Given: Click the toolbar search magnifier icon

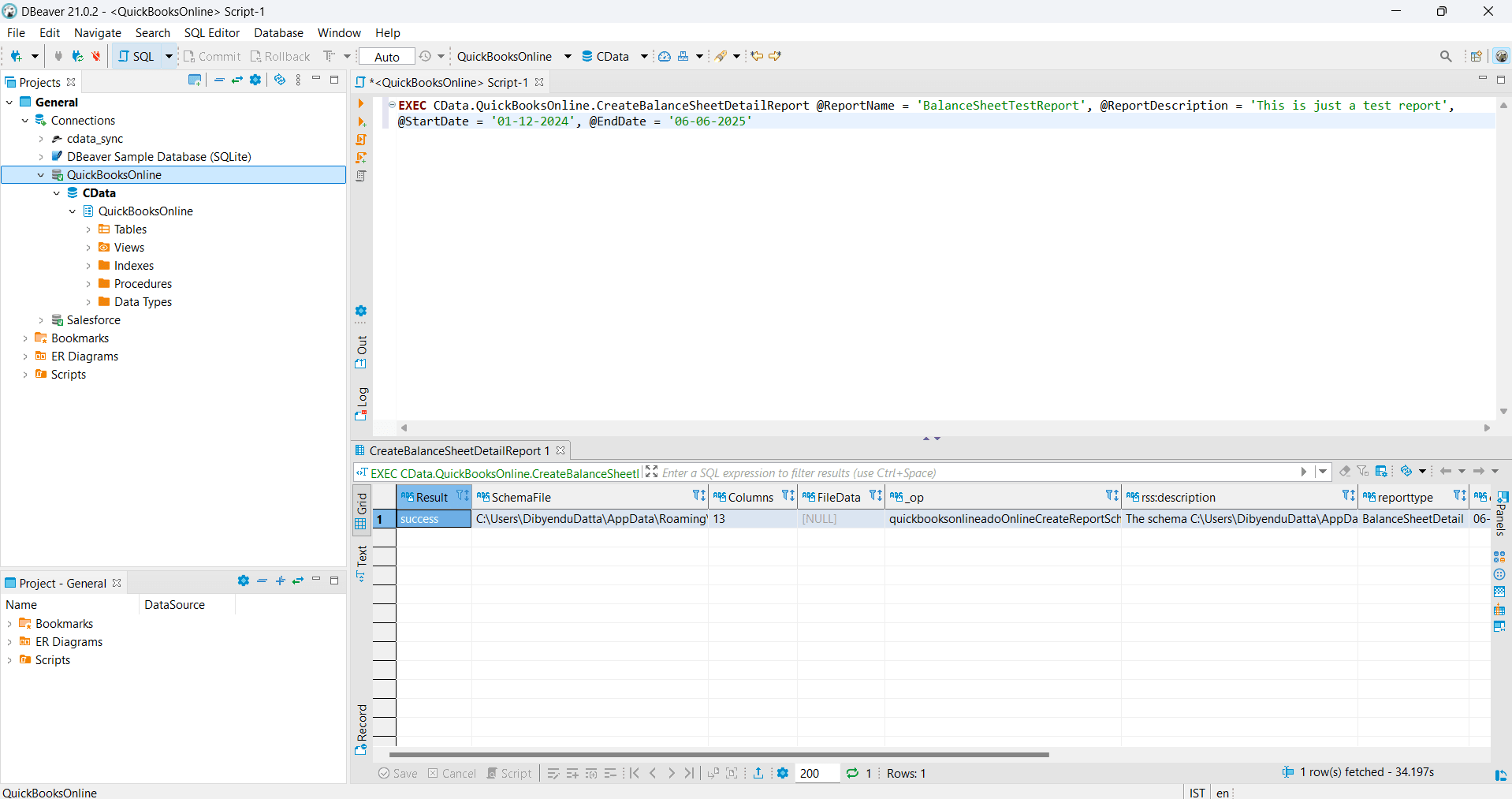Looking at the screenshot, I should [1445, 57].
